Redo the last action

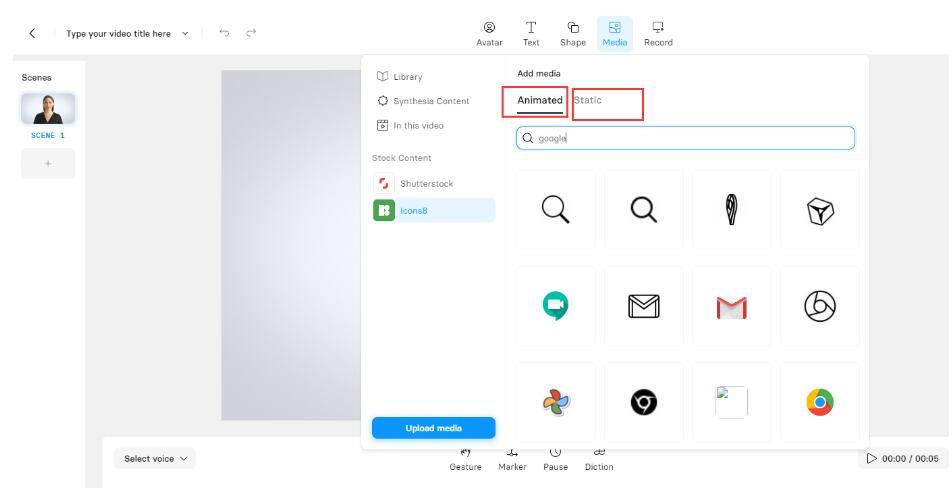click(251, 33)
